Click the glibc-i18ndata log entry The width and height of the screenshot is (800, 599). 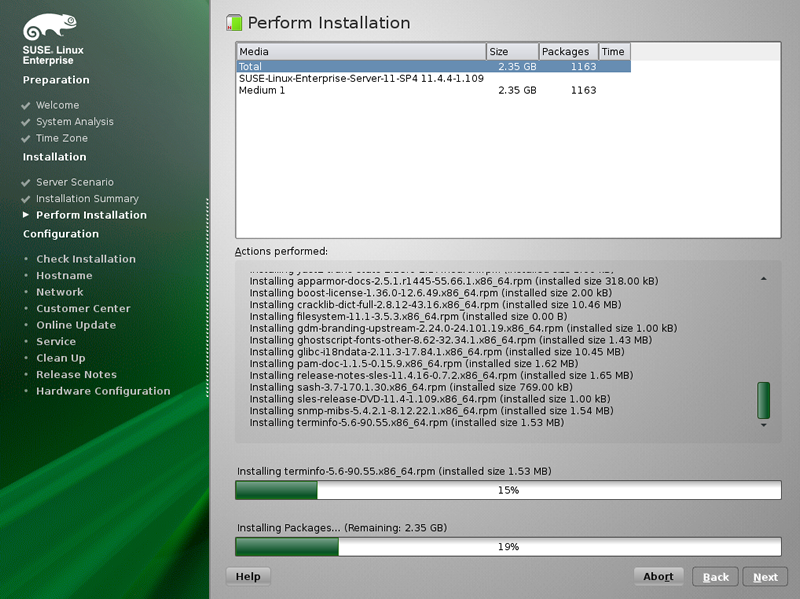[x=437, y=352]
